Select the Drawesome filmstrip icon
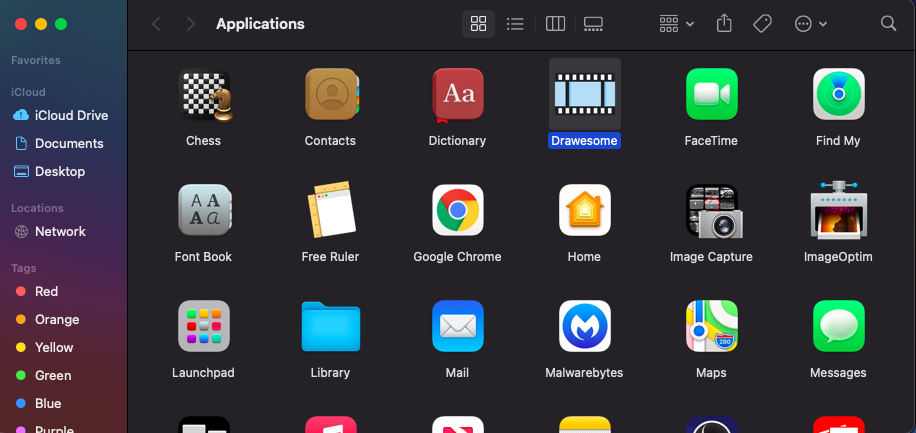Image resolution: width=916 pixels, height=433 pixels. pyautogui.click(x=585, y=94)
